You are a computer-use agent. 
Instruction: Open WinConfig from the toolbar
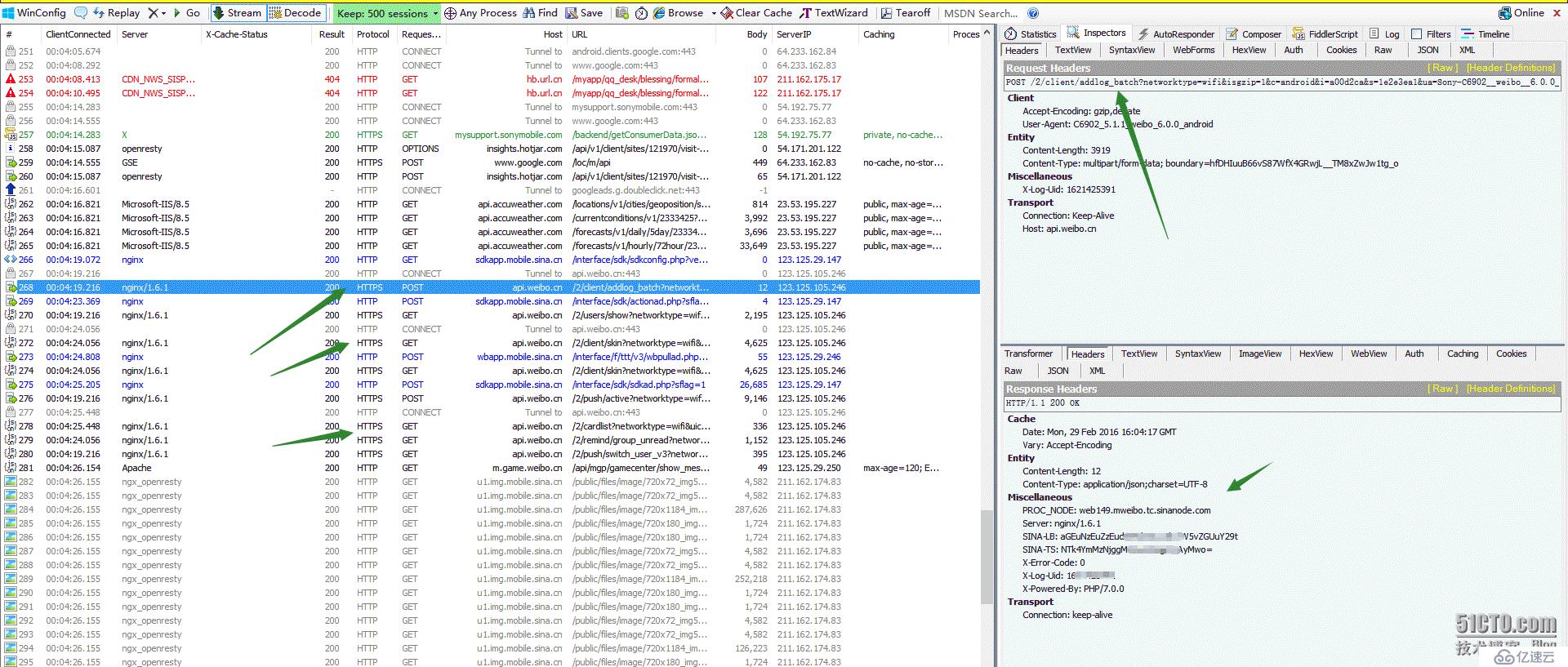click(x=34, y=13)
